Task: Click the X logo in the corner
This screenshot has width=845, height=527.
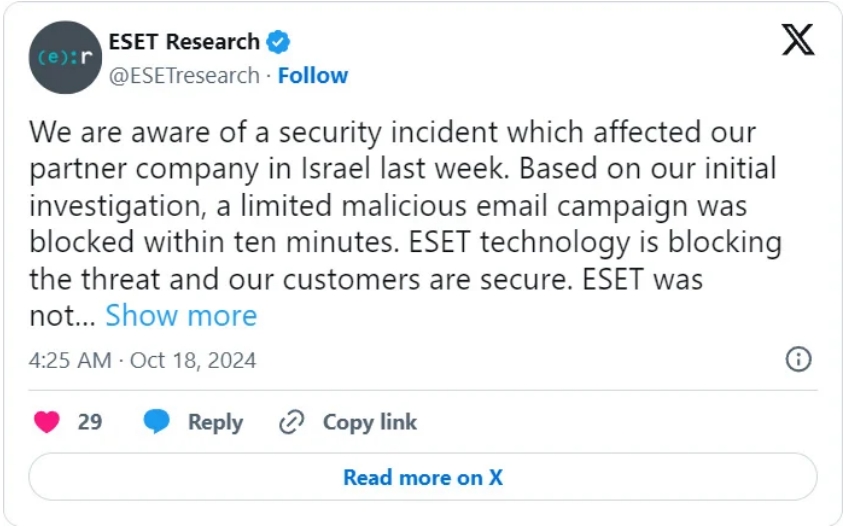Action: [x=798, y=40]
